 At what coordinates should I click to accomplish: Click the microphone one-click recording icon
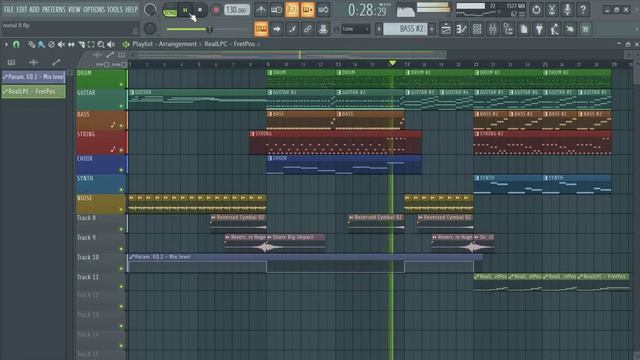tap(567, 9)
